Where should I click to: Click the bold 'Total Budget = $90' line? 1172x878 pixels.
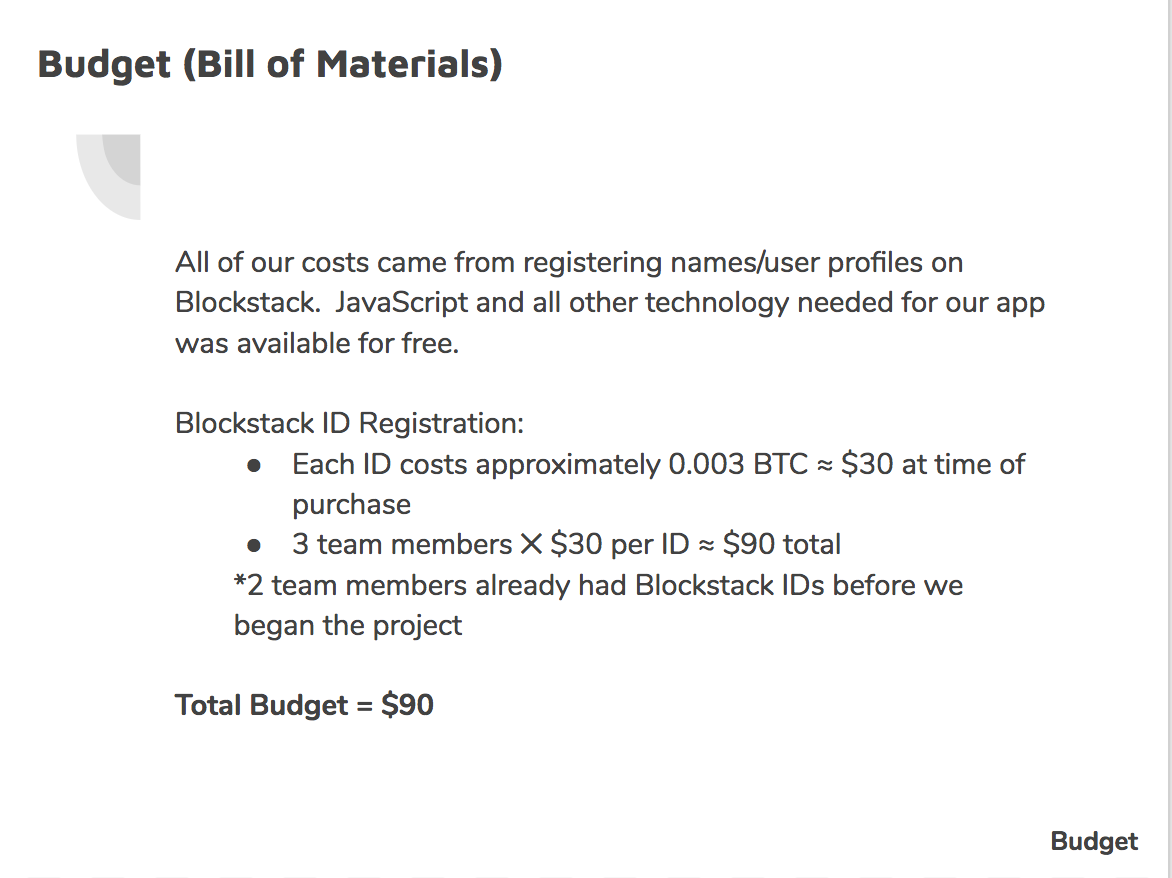[x=304, y=706]
